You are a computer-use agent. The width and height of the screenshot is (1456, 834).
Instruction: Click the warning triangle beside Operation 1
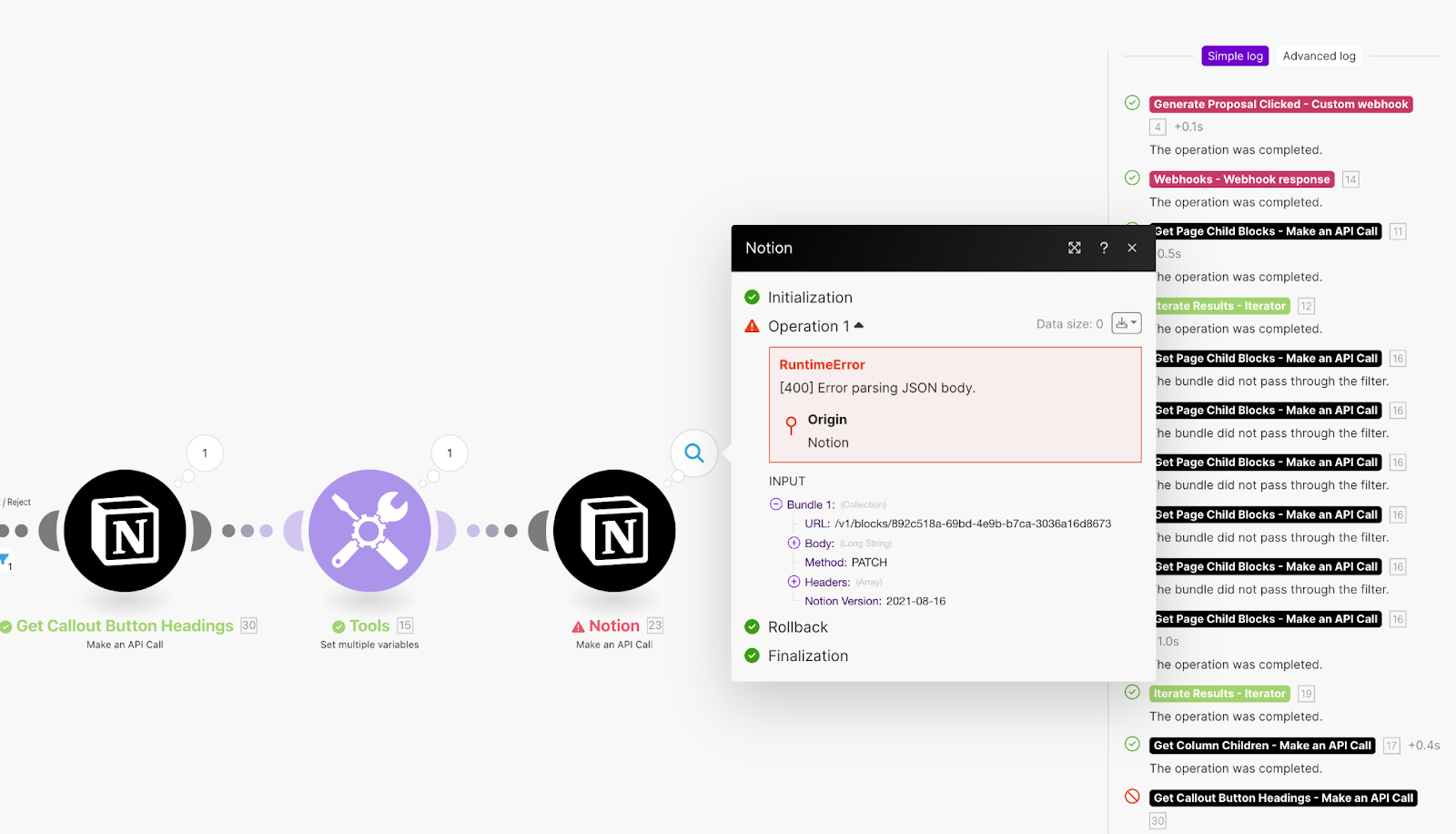[752, 326]
